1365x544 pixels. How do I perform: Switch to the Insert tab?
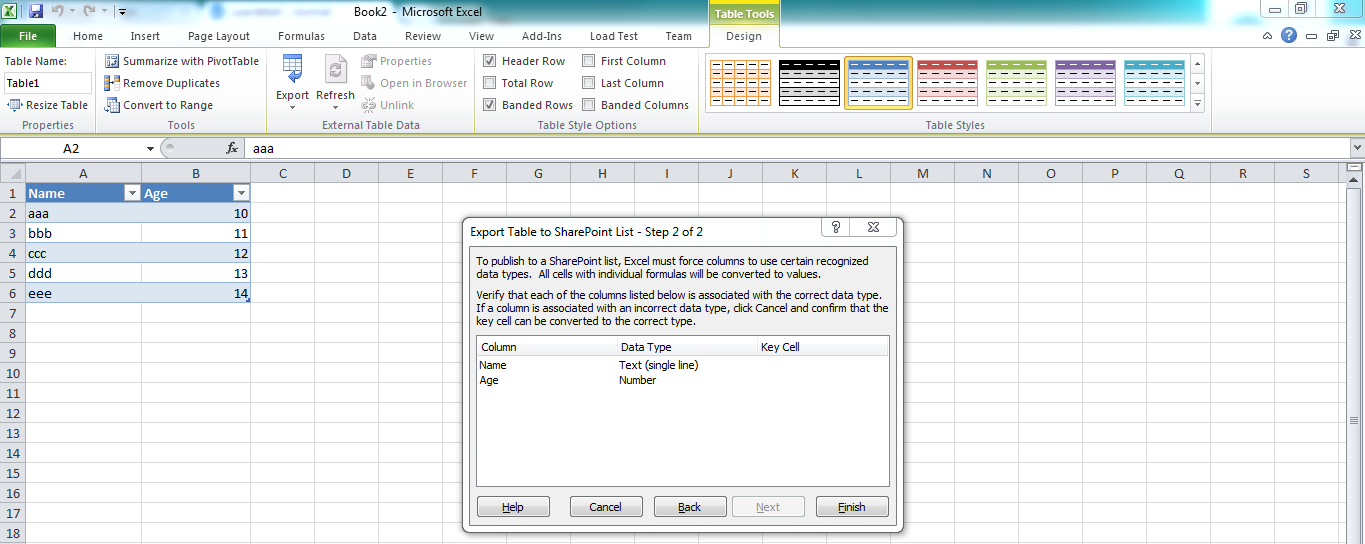click(145, 36)
